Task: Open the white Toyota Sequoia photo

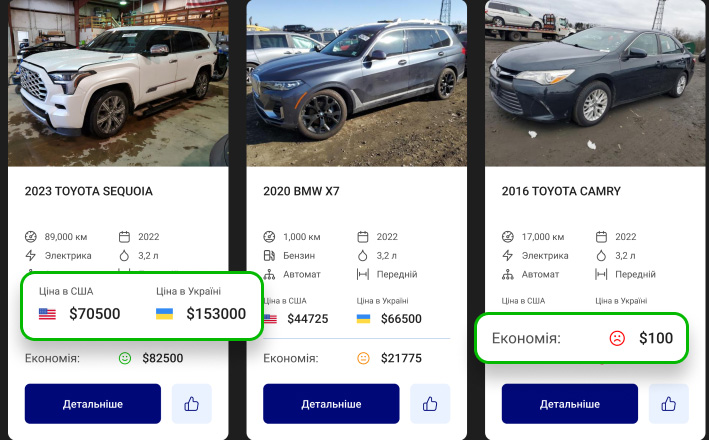Action: 118,83
